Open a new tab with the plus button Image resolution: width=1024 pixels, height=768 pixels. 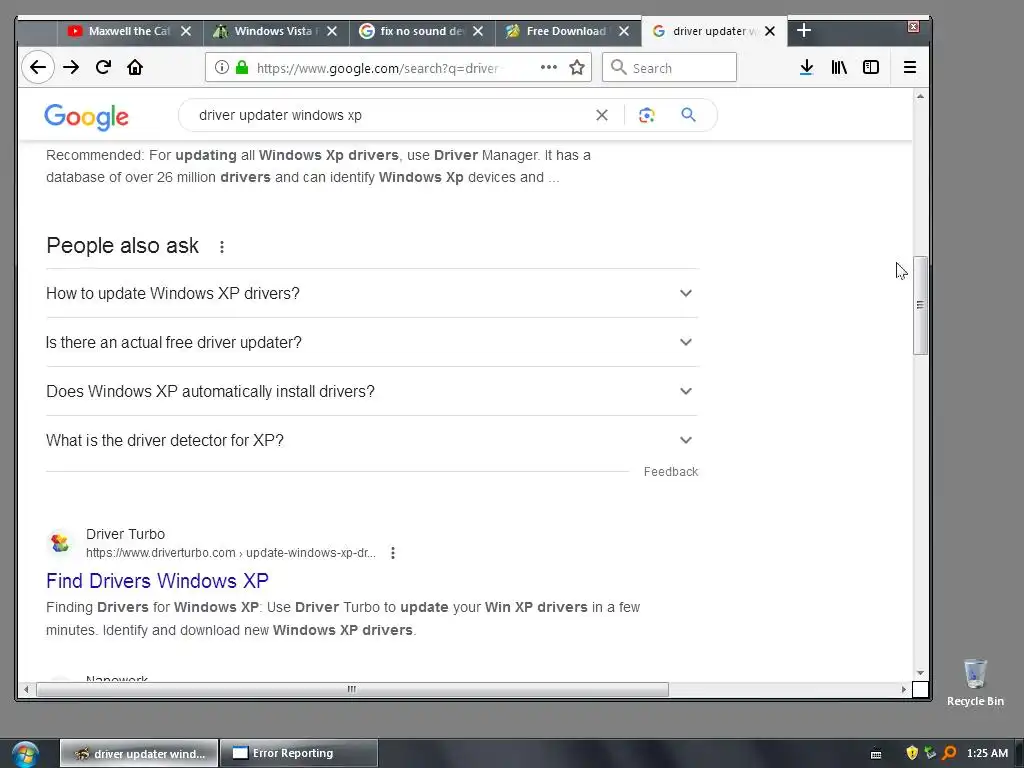804,31
